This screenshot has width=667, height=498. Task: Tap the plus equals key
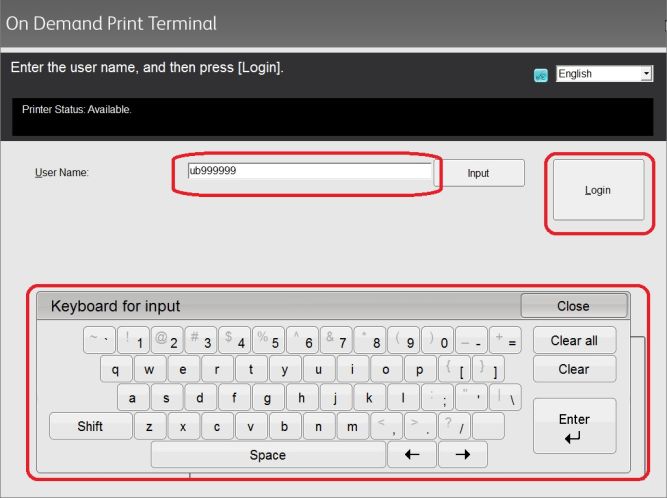coord(506,341)
